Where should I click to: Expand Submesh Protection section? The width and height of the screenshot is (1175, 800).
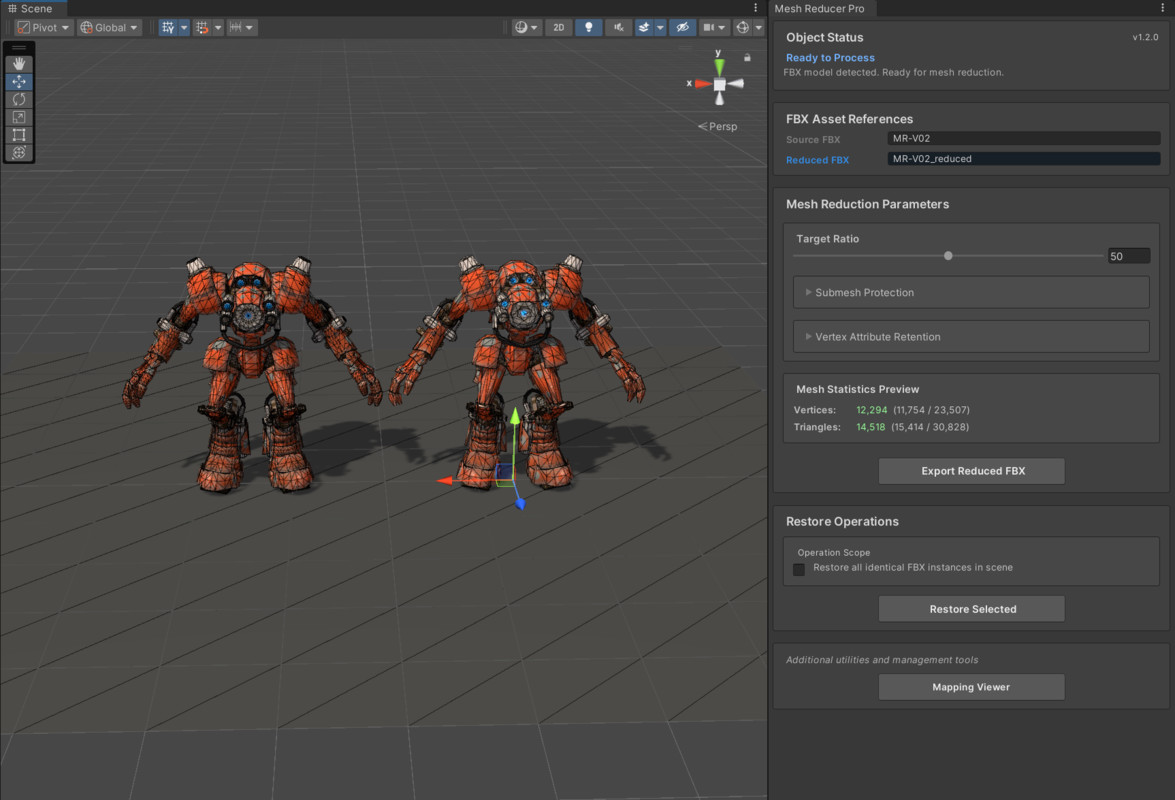[x=970, y=292]
